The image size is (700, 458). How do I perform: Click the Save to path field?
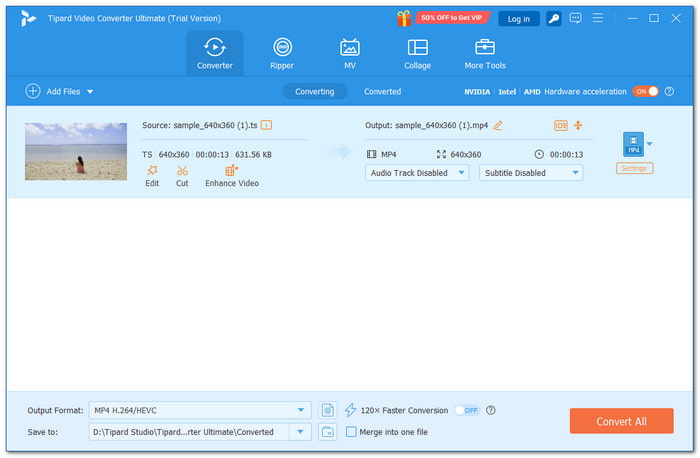[x=189, y=432]
